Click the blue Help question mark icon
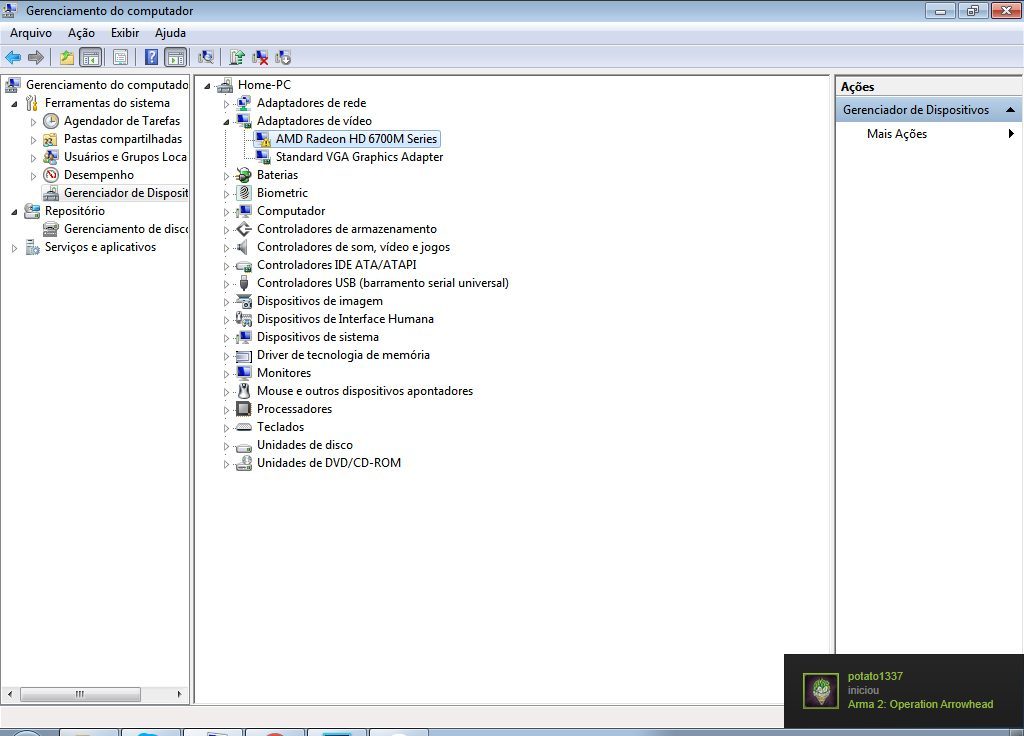Image resolution: width=1024 pixels, height=736 pixels. click(x=152, y=57)
